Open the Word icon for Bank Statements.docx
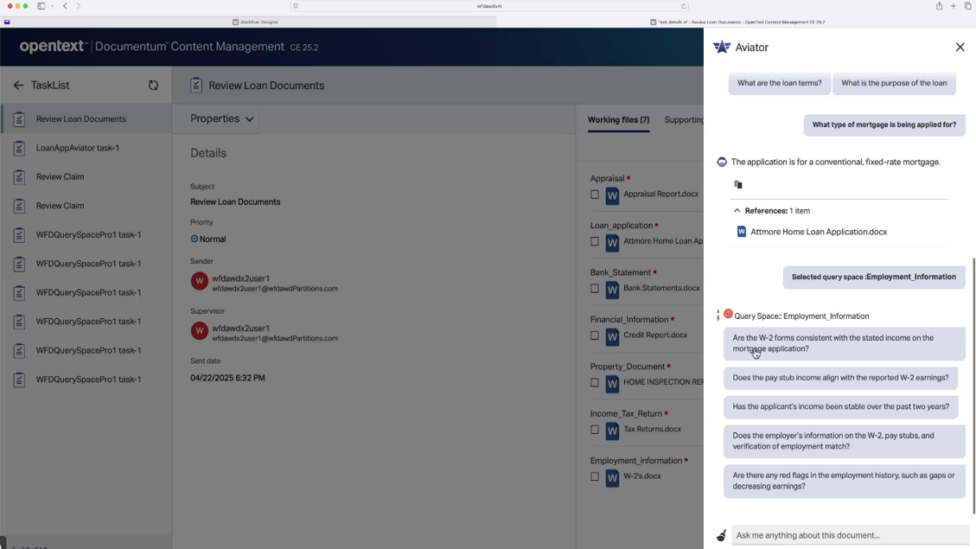This screenshot has width=976, height=549. coord(612,289)
